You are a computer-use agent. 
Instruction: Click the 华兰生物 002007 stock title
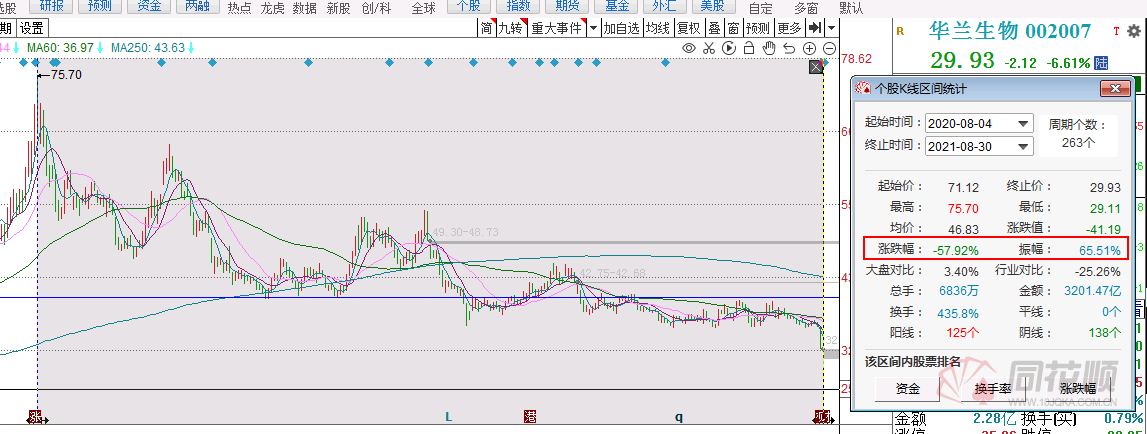click(x=1010, y=31)
